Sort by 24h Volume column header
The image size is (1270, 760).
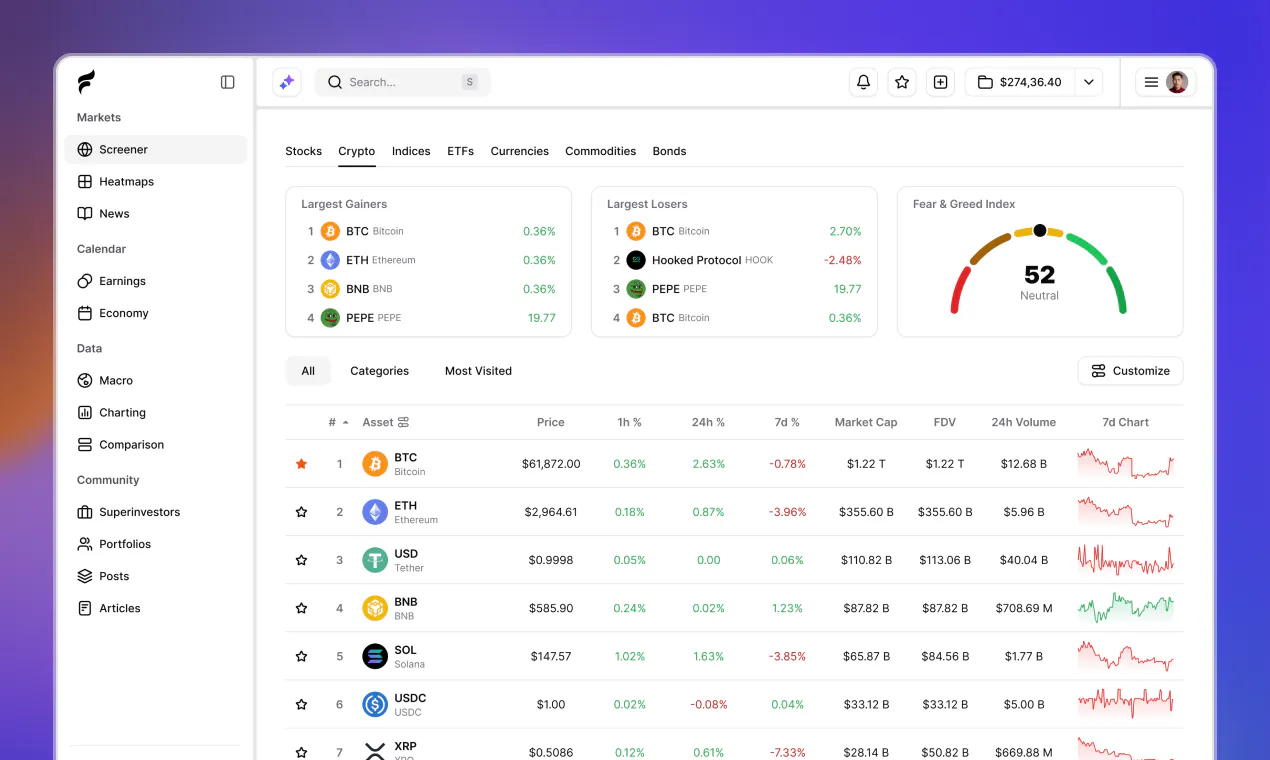[x=1023, y=422]
